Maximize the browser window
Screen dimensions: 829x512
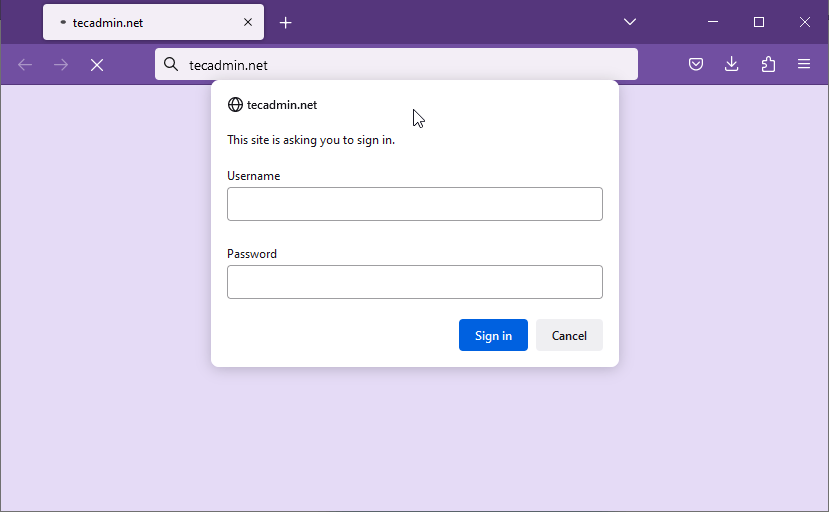pyautogui.click(x=759, y=22)
